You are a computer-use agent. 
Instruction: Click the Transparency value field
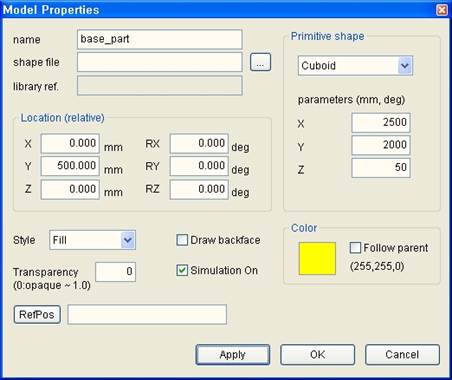[x=115, y=272]
